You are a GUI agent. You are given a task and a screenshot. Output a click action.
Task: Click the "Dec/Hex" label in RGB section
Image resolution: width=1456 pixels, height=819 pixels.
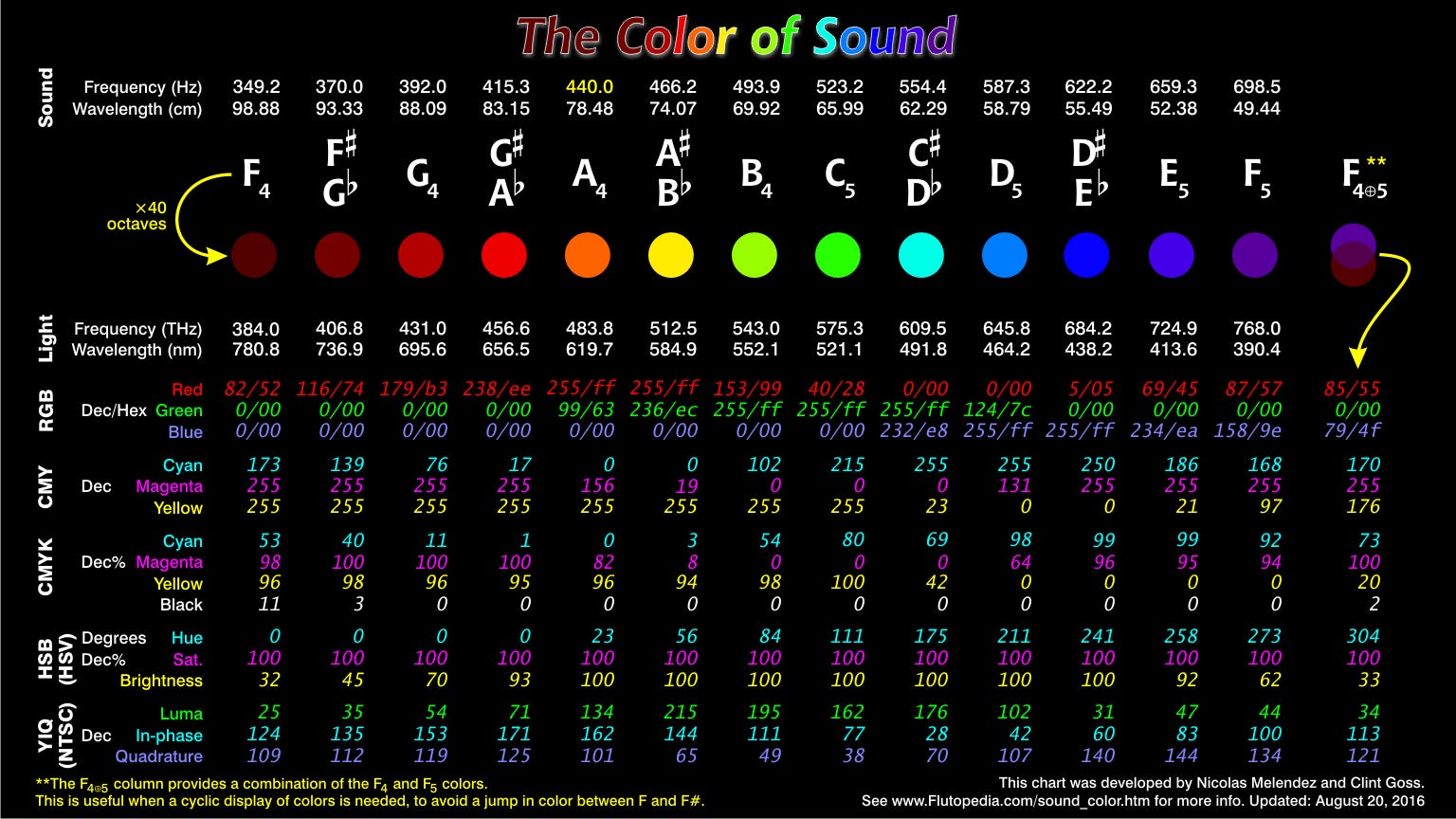pyautogui.click(x=115, y=410)
